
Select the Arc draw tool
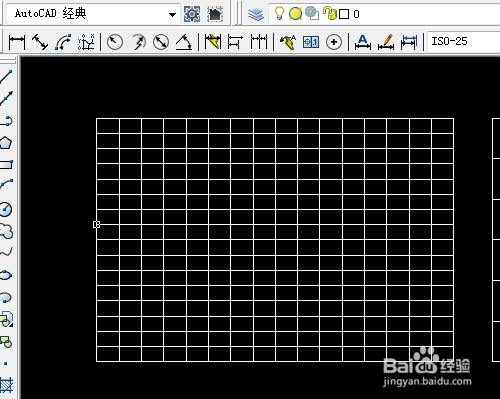tap(6, 184)
